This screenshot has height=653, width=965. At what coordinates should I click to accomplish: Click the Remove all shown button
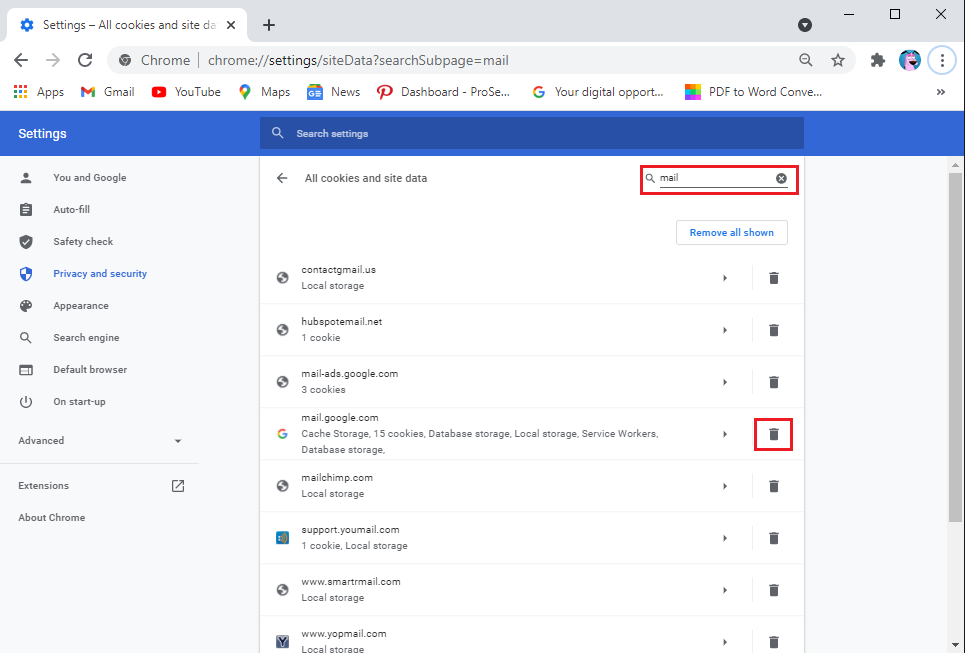click(731, 232)
